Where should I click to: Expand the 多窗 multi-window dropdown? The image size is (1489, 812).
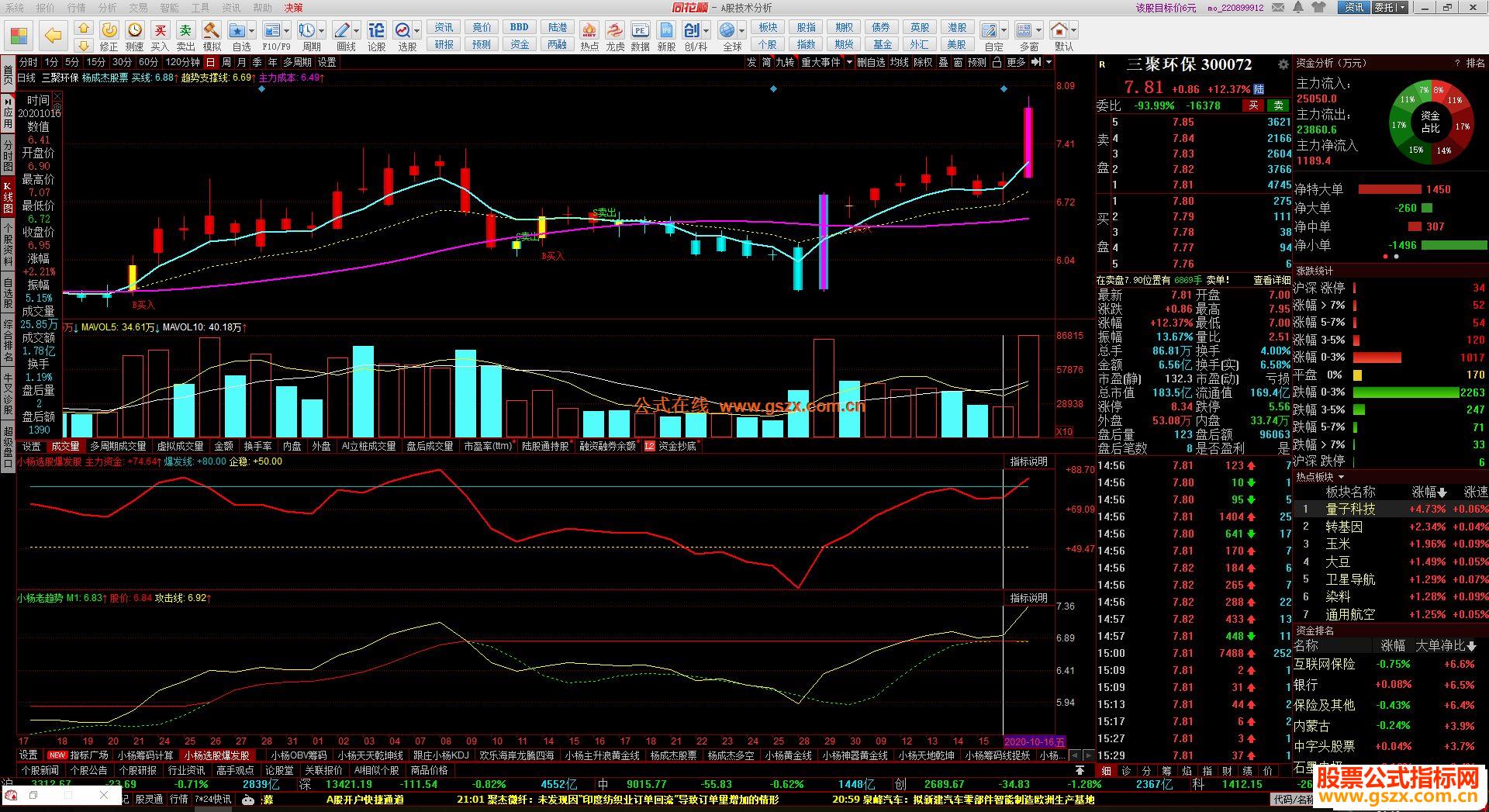[1039, 31]
